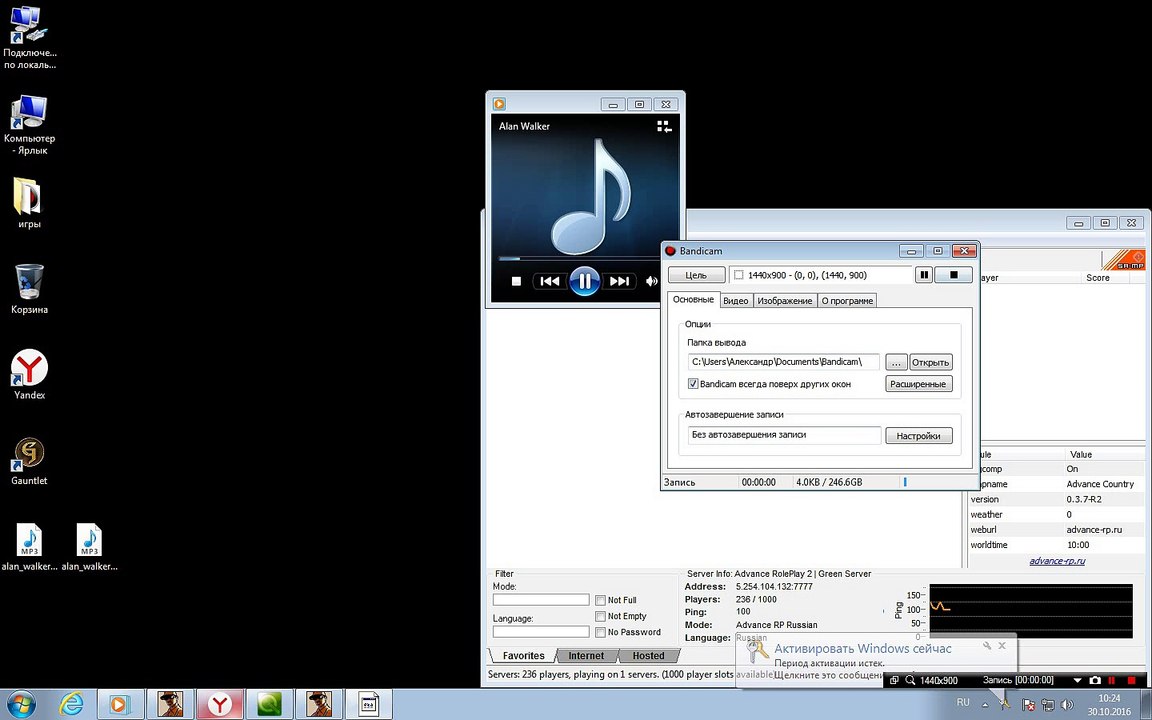1152x720 pixels.
Task: Enable the Not Empty filter checkbox
Action: (x=600, y=616)
